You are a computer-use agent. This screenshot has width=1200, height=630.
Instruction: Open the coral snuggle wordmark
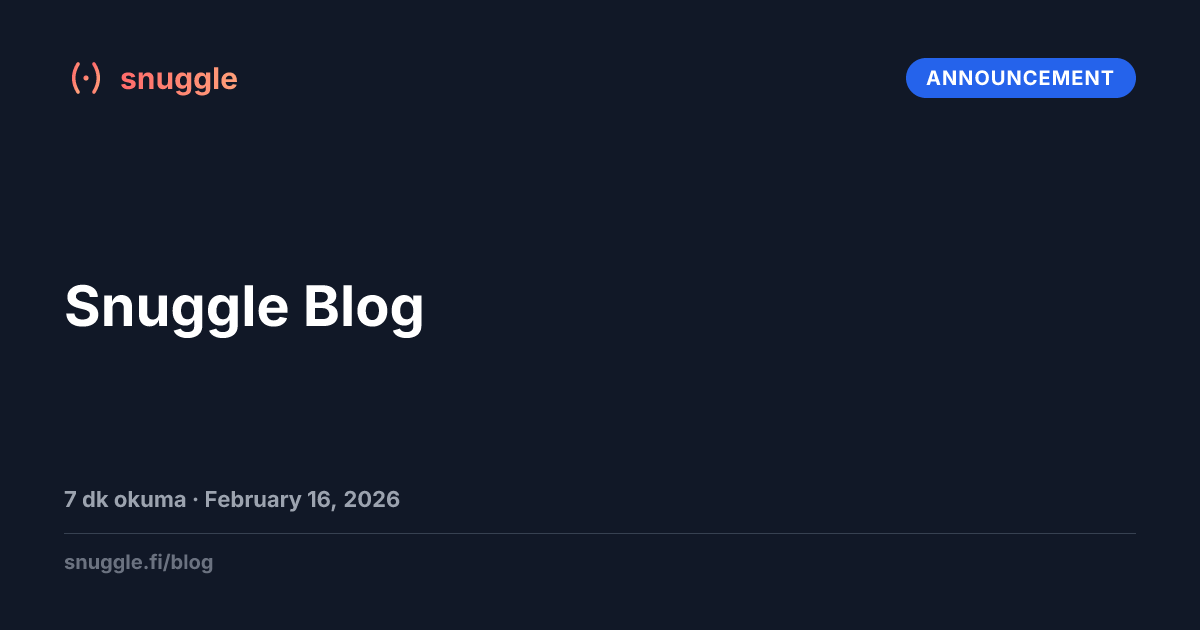(x=179, y=78)
